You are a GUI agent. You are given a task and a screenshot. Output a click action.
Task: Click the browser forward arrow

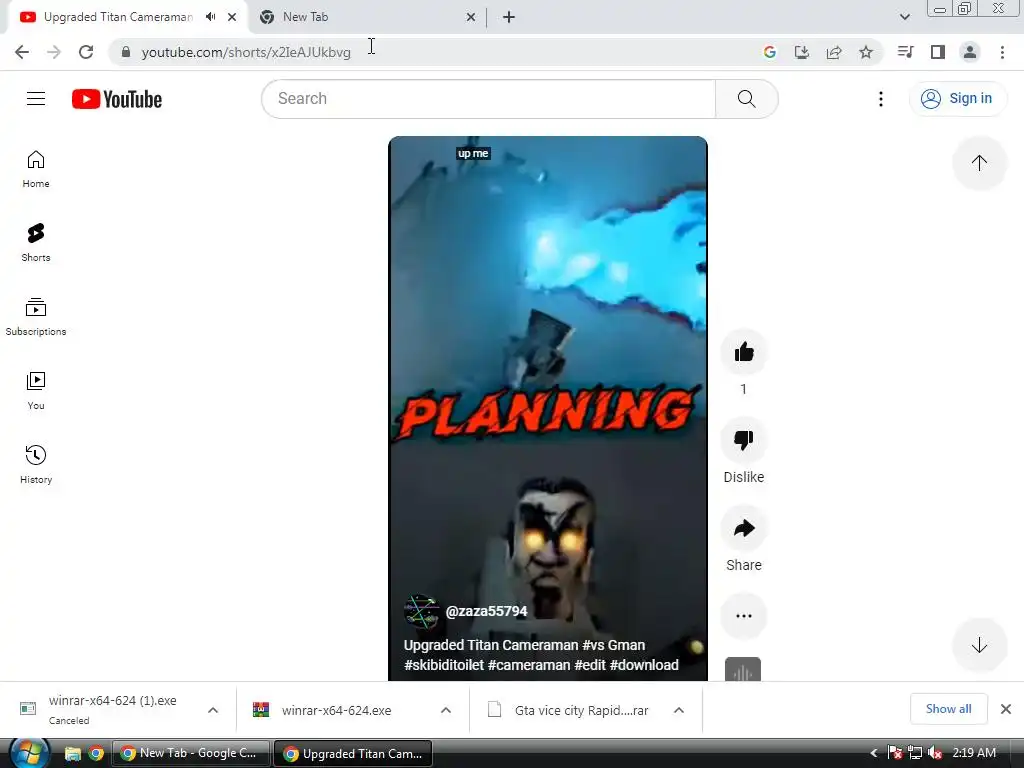coord(54,52)
